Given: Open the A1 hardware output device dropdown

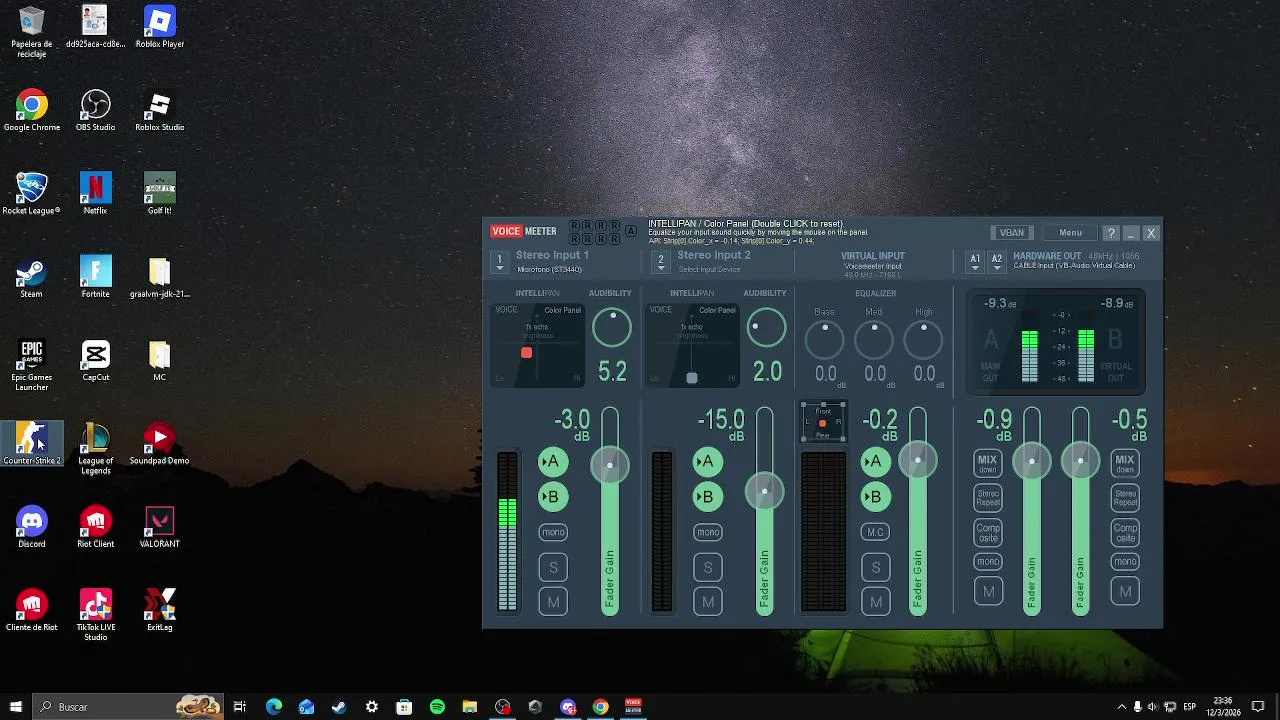Looking at the screenshot, I should 975,262.
